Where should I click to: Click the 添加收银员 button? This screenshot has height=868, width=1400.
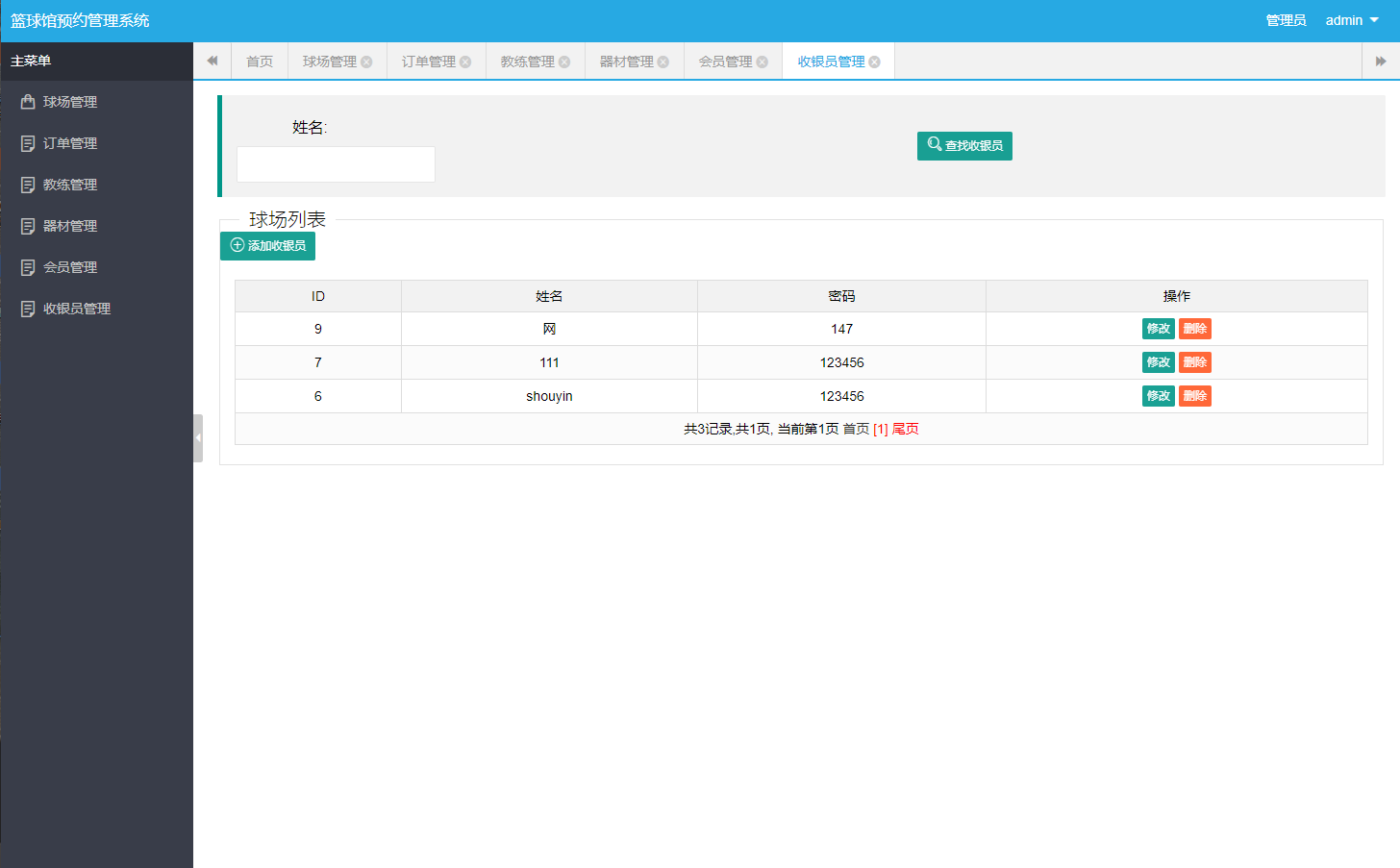point(268,246)
